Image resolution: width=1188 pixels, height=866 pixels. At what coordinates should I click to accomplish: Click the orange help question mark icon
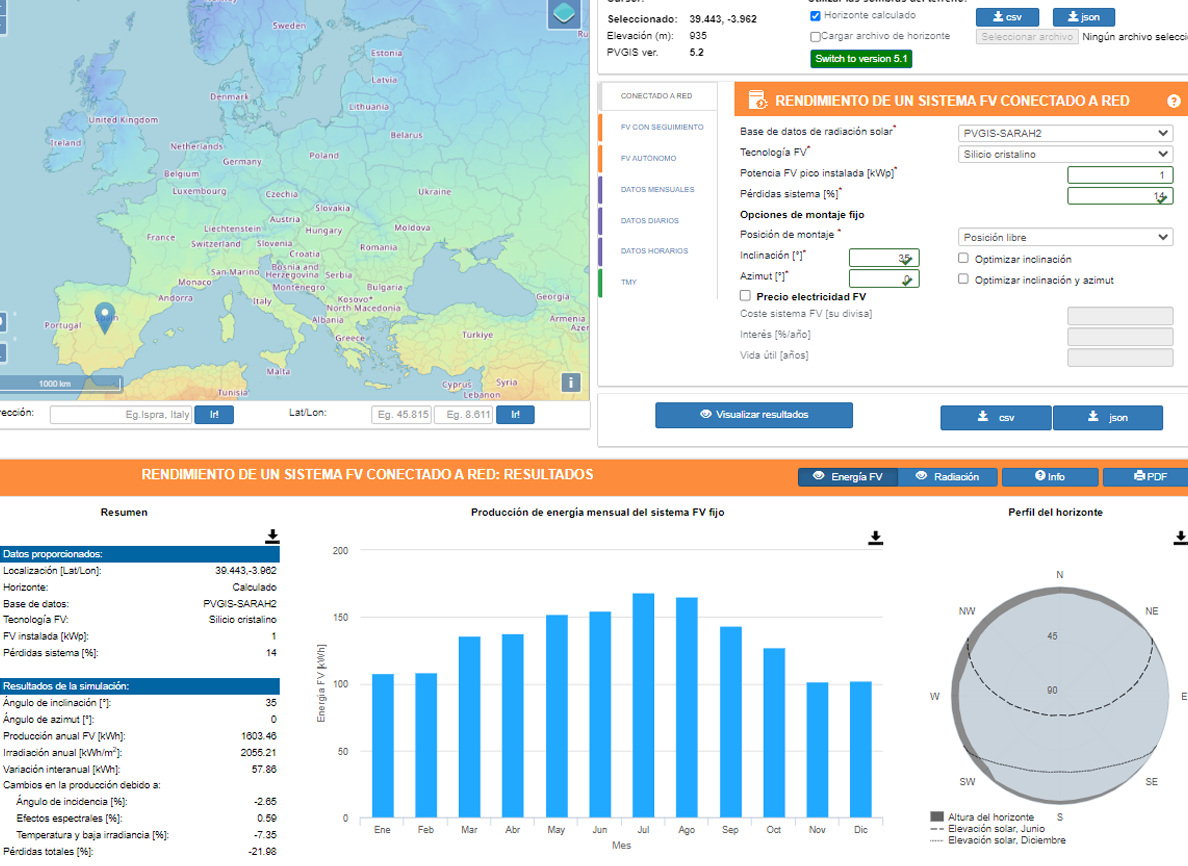tap(1173, 101)
